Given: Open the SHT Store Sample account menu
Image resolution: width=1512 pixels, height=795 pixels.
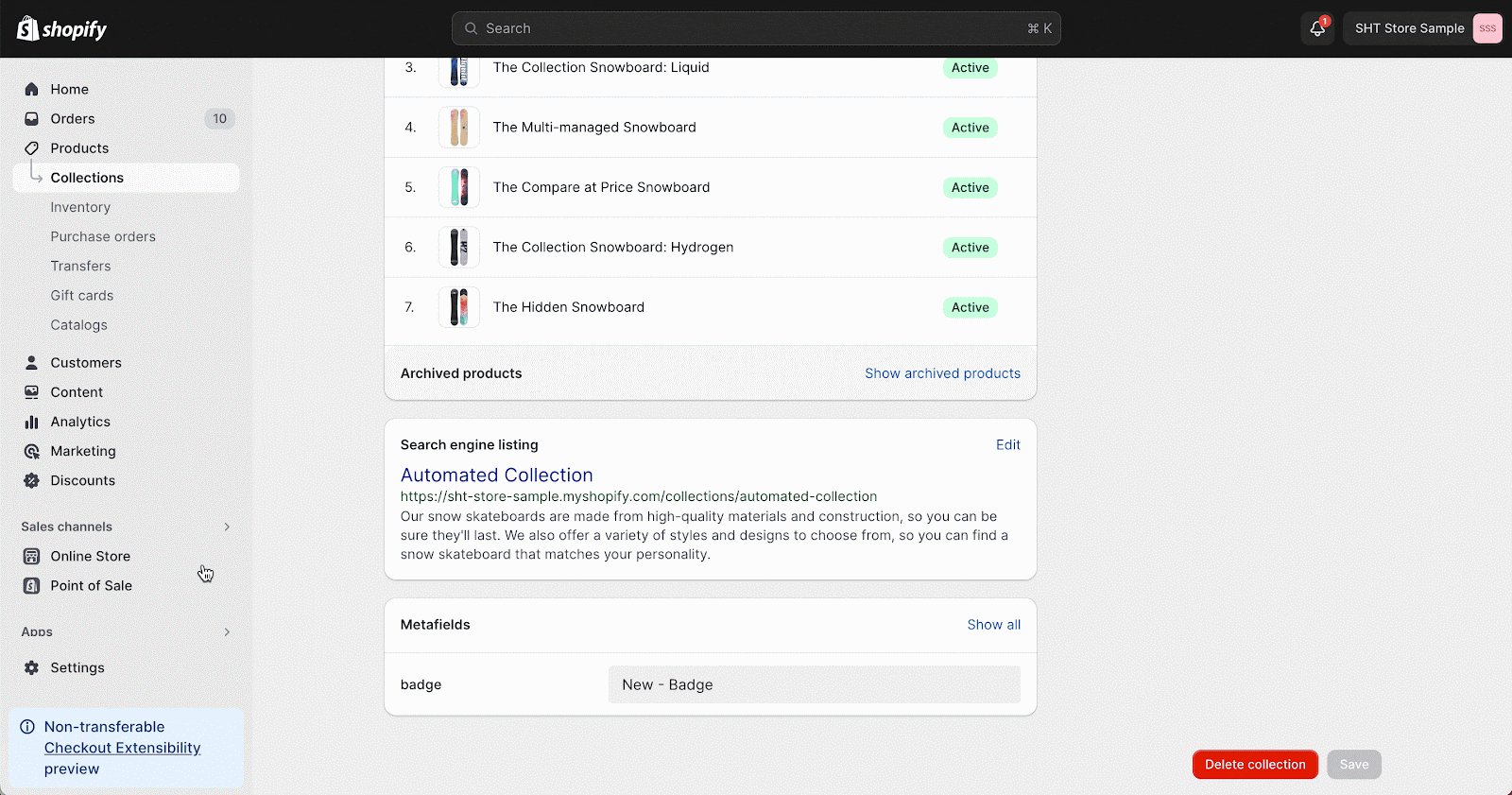Looking at the screenshot, I should coord(1422,28).
